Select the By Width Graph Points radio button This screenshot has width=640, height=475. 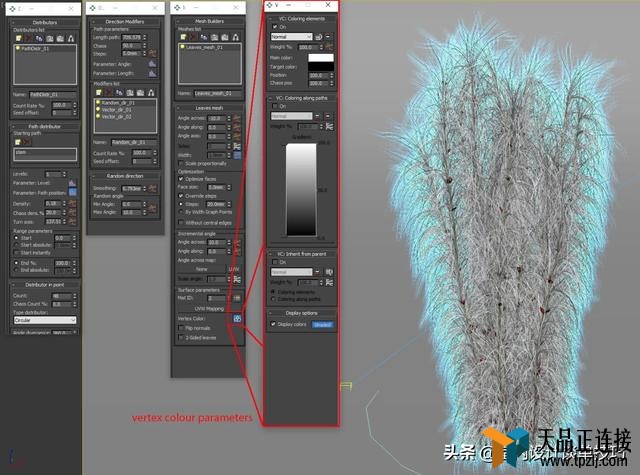point(181,212)
